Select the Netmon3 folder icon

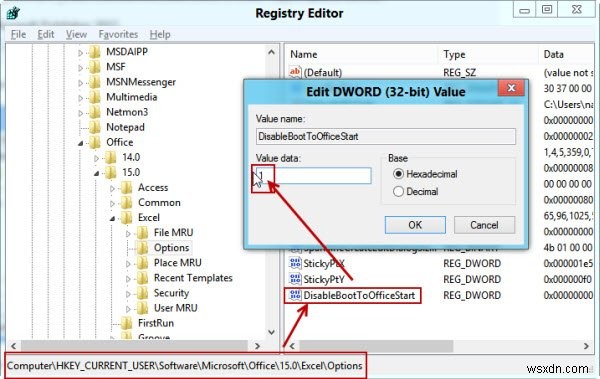pyautogui.click(x=95, y=112)
